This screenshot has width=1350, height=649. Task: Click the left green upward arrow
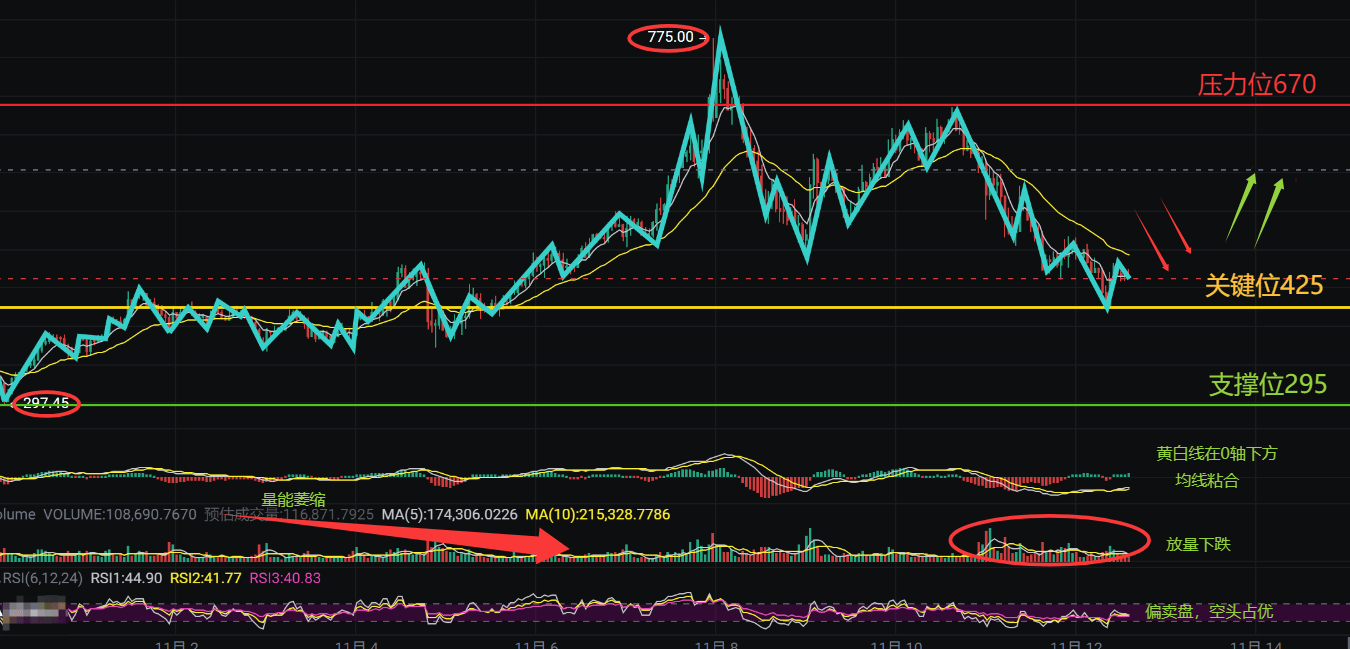tap(1240, 208)
